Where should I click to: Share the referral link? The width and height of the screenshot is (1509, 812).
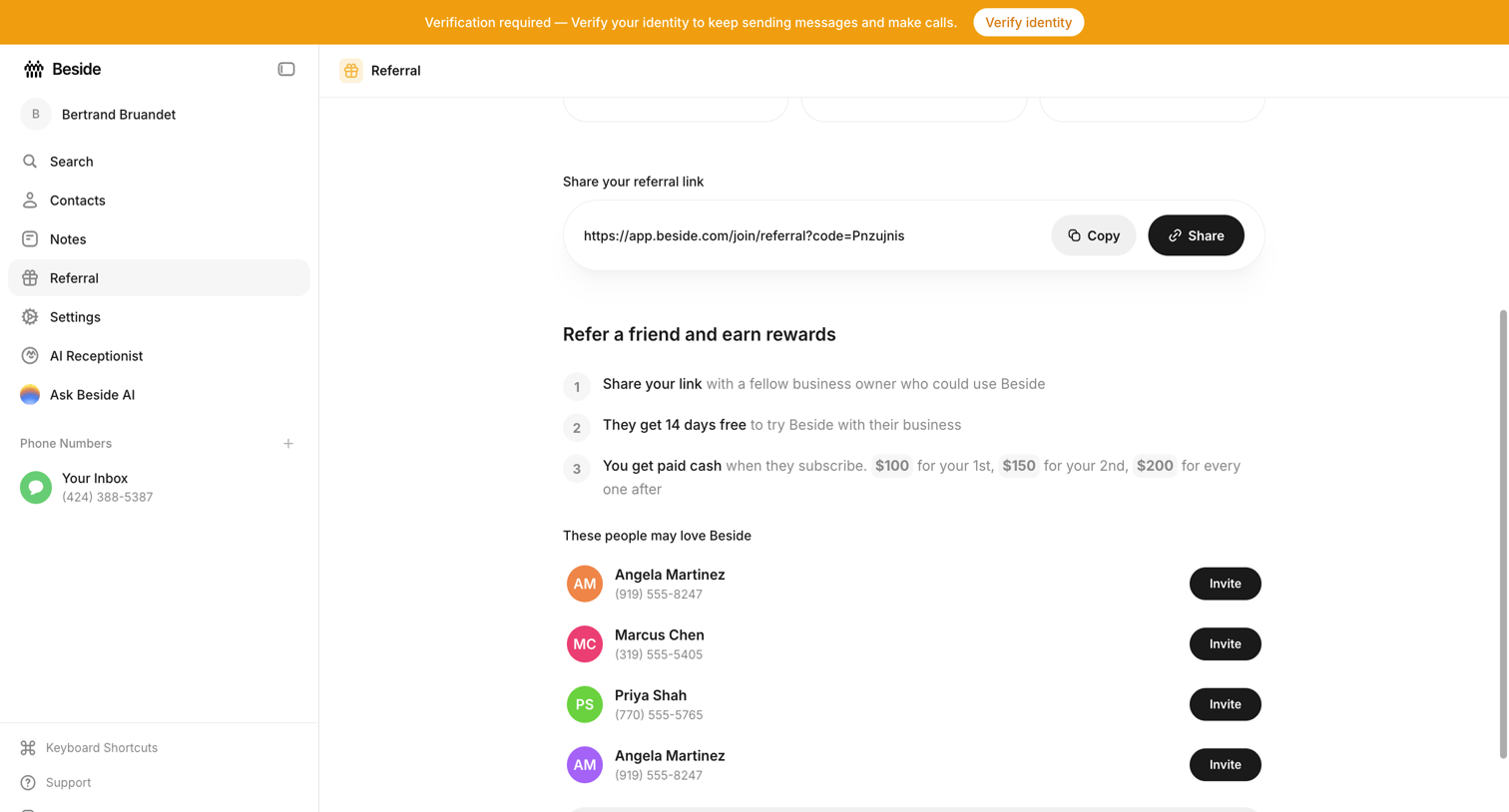tap(1196, 235)
